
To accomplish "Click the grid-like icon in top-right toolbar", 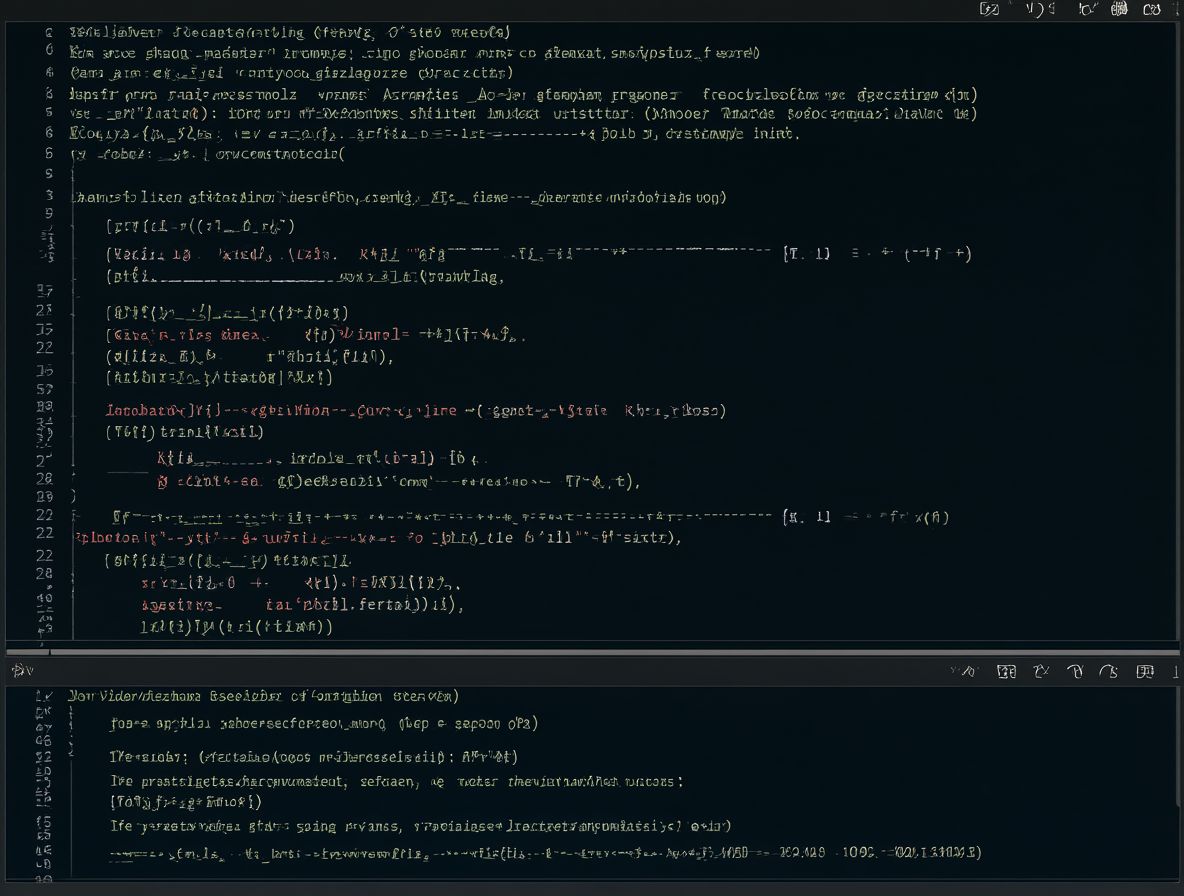I will 1119,9.
